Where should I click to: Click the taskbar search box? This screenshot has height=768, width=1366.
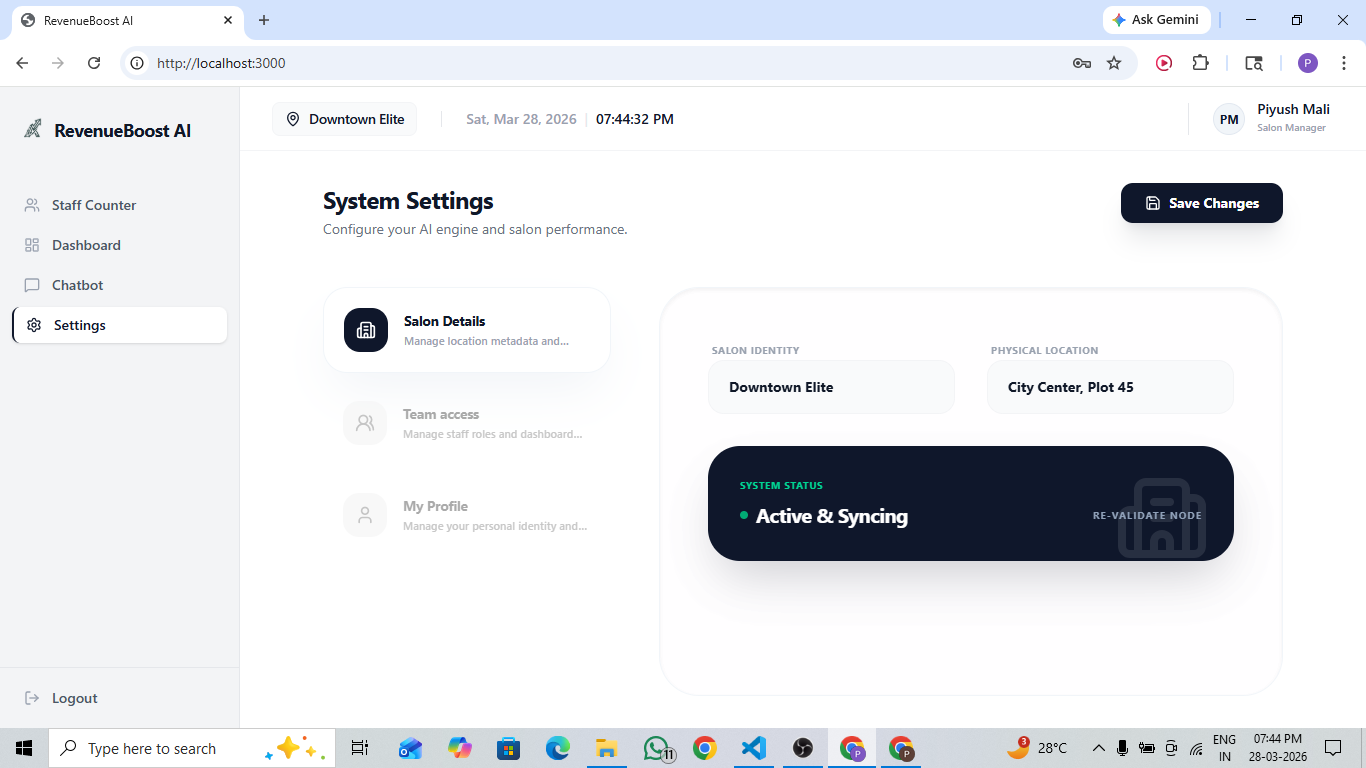tap(192, 748)
